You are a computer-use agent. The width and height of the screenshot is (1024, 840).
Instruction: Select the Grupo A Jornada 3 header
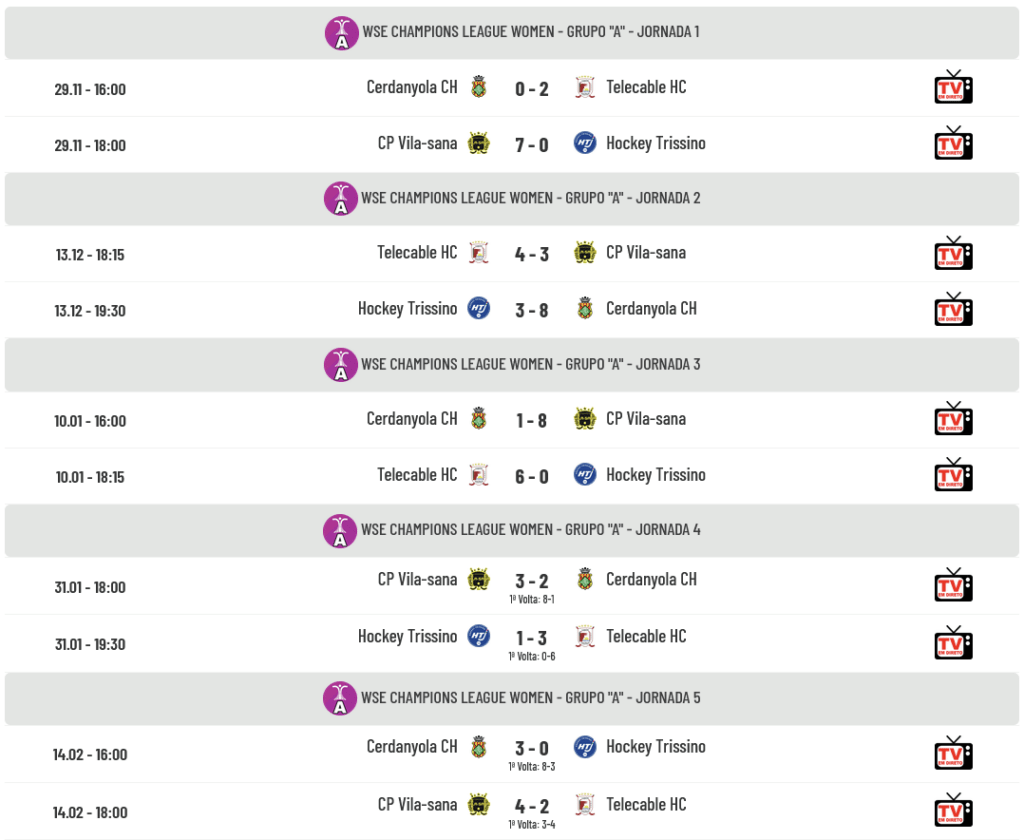(530, 364)
